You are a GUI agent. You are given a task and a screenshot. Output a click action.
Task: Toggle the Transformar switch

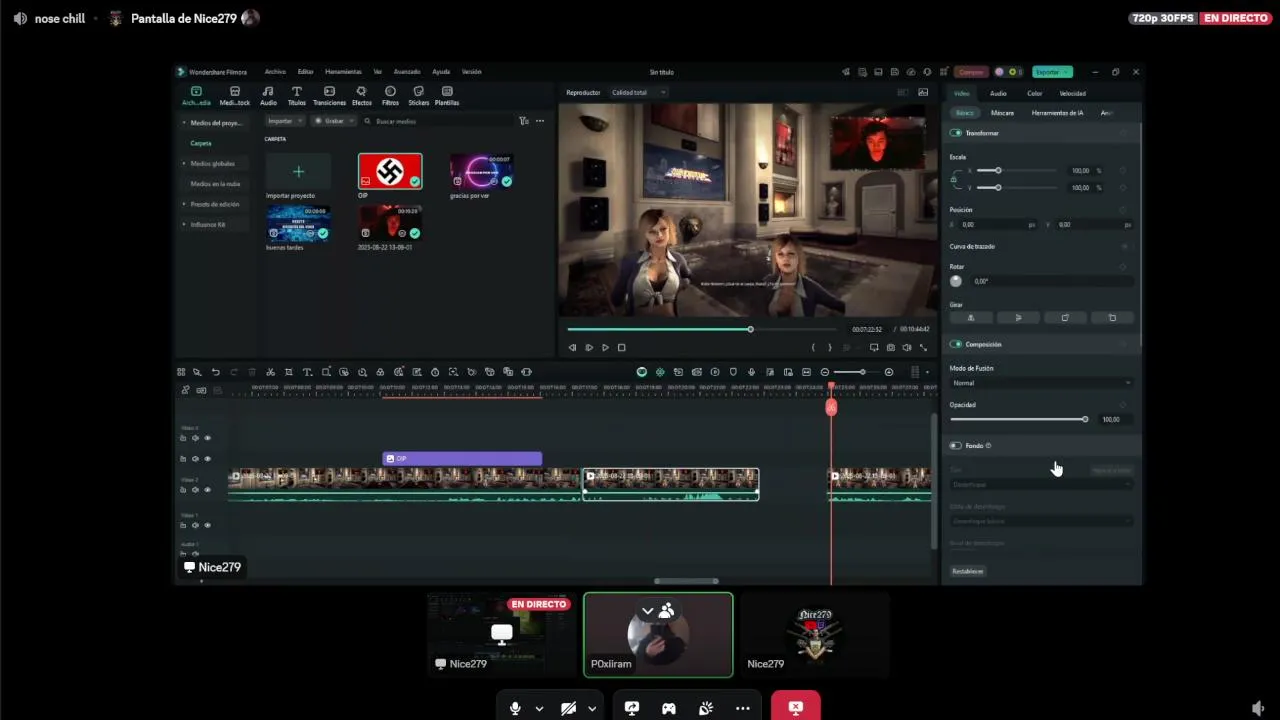click(956, 133)
